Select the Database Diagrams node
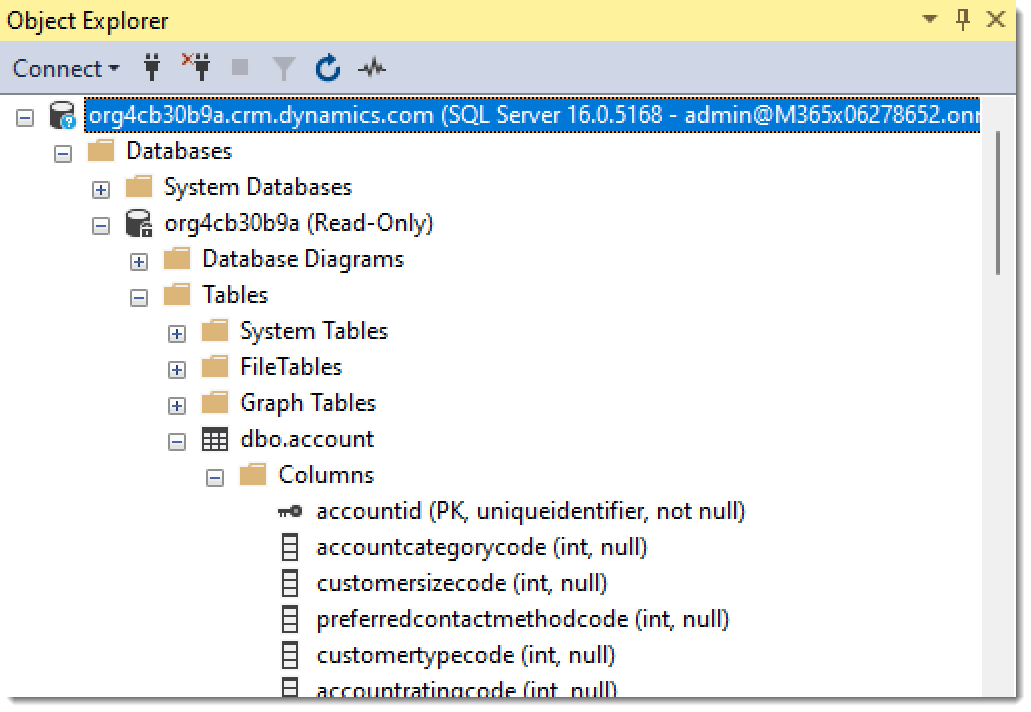 click(302, 259)
